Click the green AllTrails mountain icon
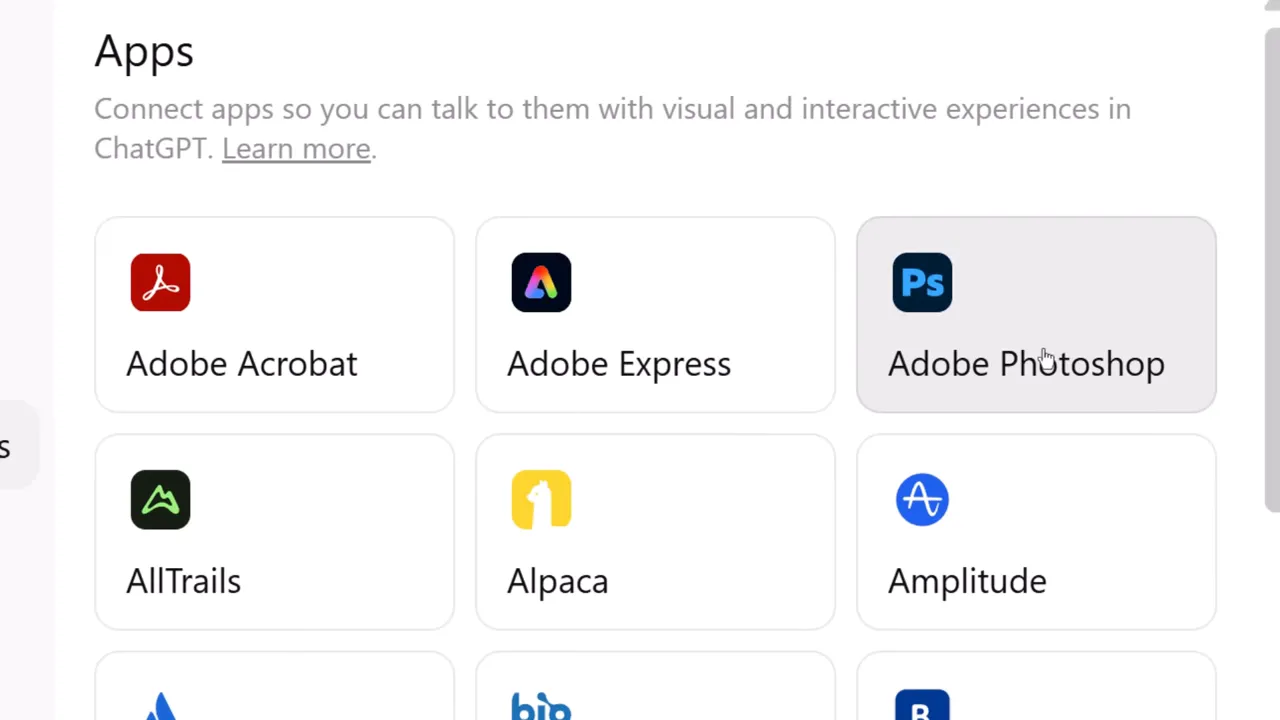Image resolution: width=1280 pixels, height=720 pixels. [160, 499]
